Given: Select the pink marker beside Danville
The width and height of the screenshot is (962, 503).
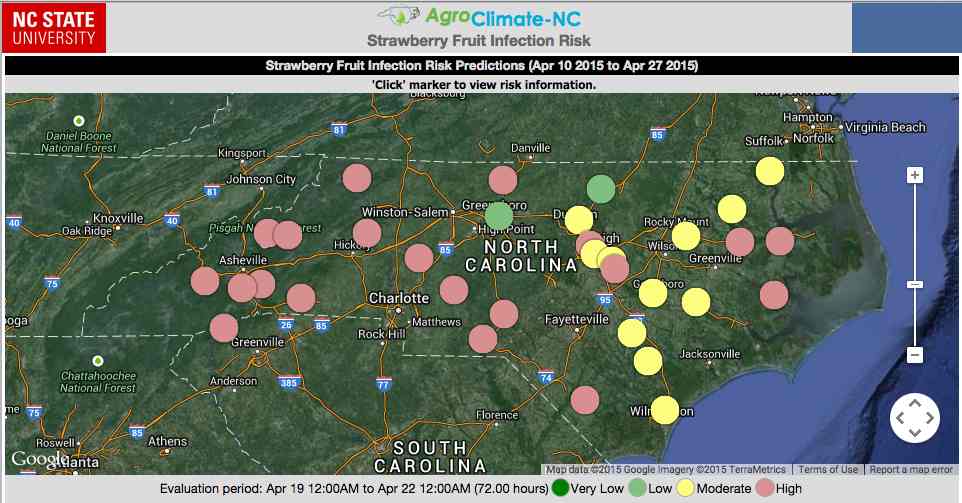Looking at the screenshot, I should click(503, 180).
